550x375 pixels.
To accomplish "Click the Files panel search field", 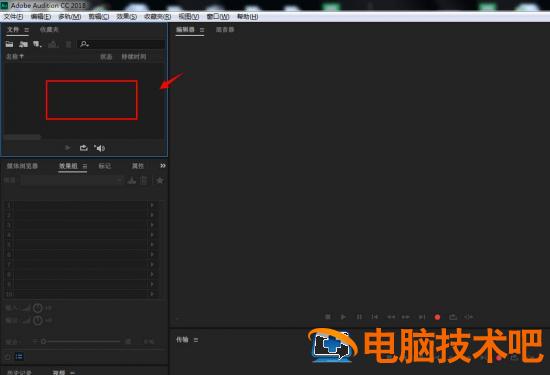I will click(x=121, y=44).
